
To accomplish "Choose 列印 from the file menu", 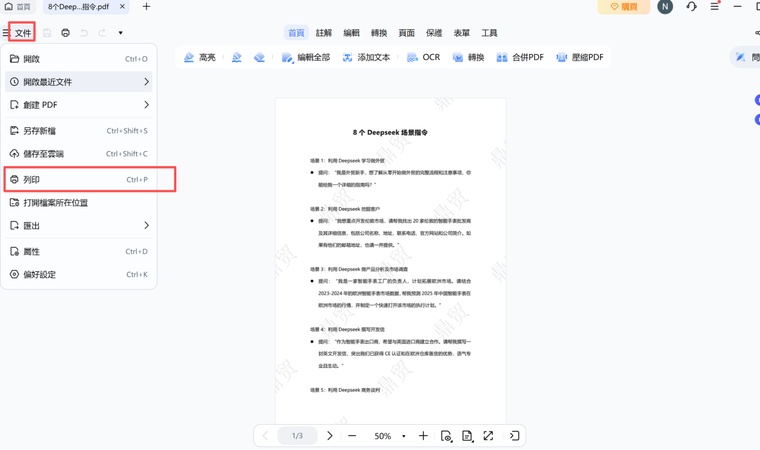I will pos(79,179).
